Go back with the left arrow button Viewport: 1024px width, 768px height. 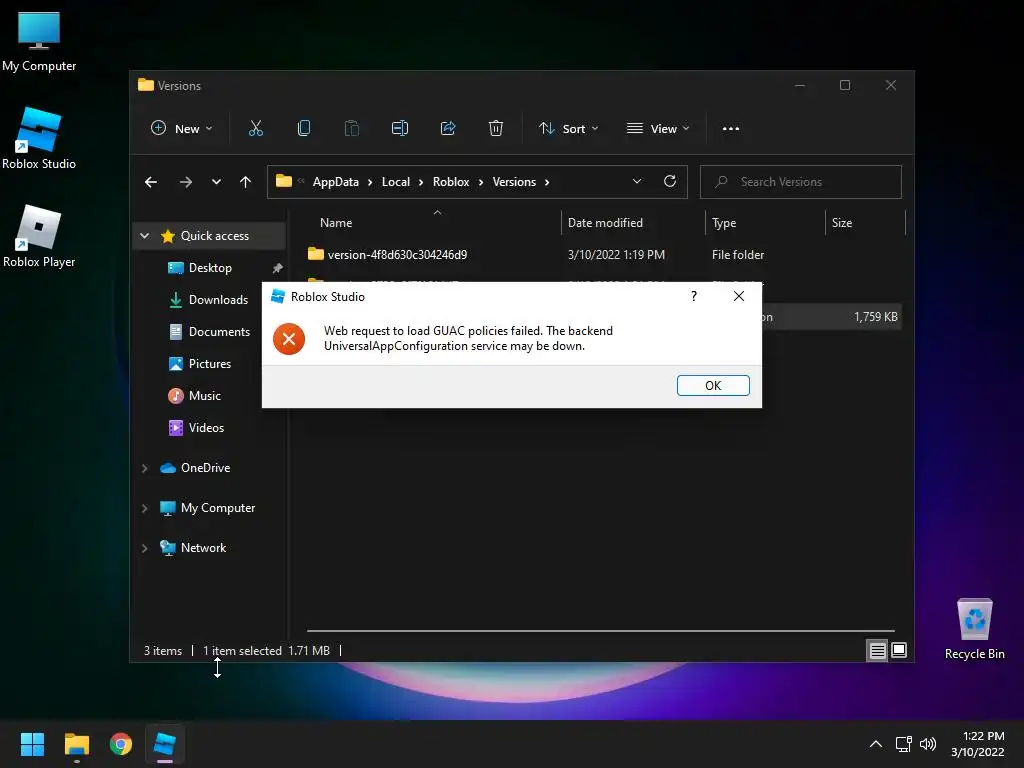pyautogui.click(x=151, y=182)
